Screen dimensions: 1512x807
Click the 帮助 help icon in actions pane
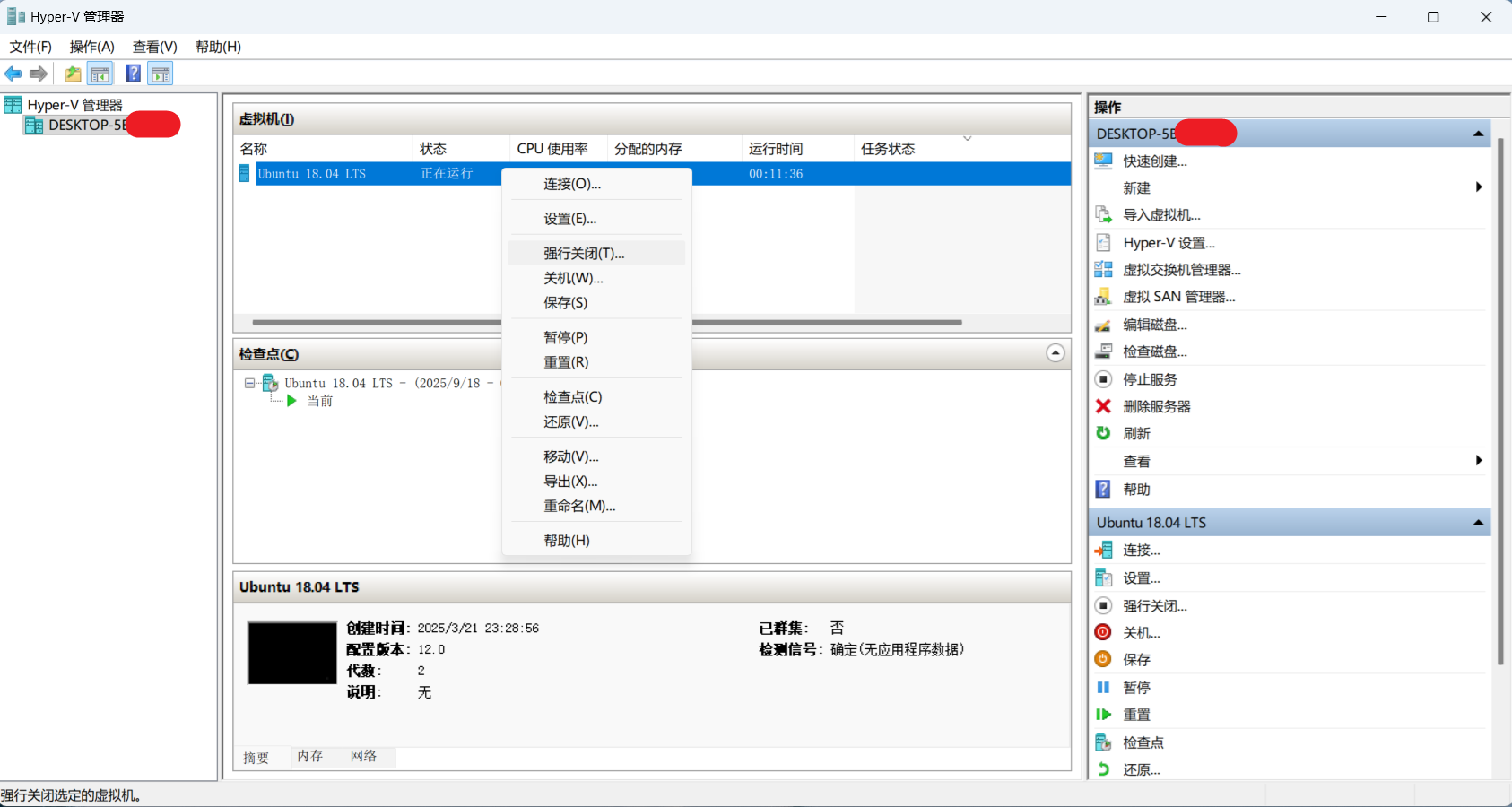(x=1103, y=490)
